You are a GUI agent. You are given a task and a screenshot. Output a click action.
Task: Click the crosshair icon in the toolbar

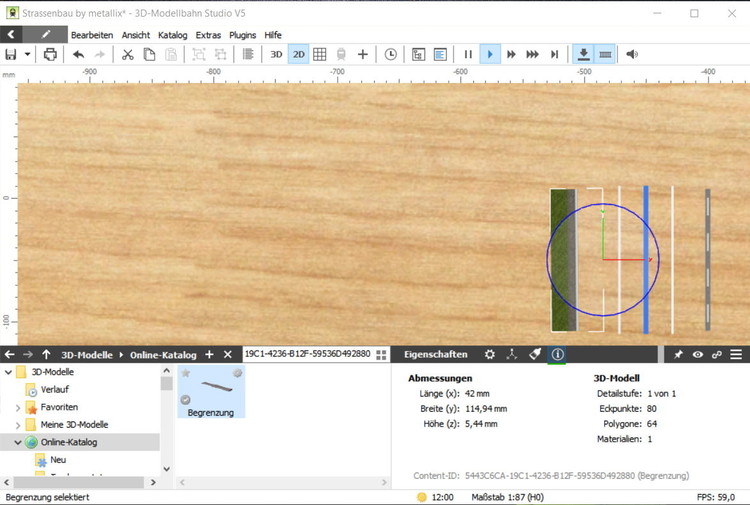tap(362, 54)
